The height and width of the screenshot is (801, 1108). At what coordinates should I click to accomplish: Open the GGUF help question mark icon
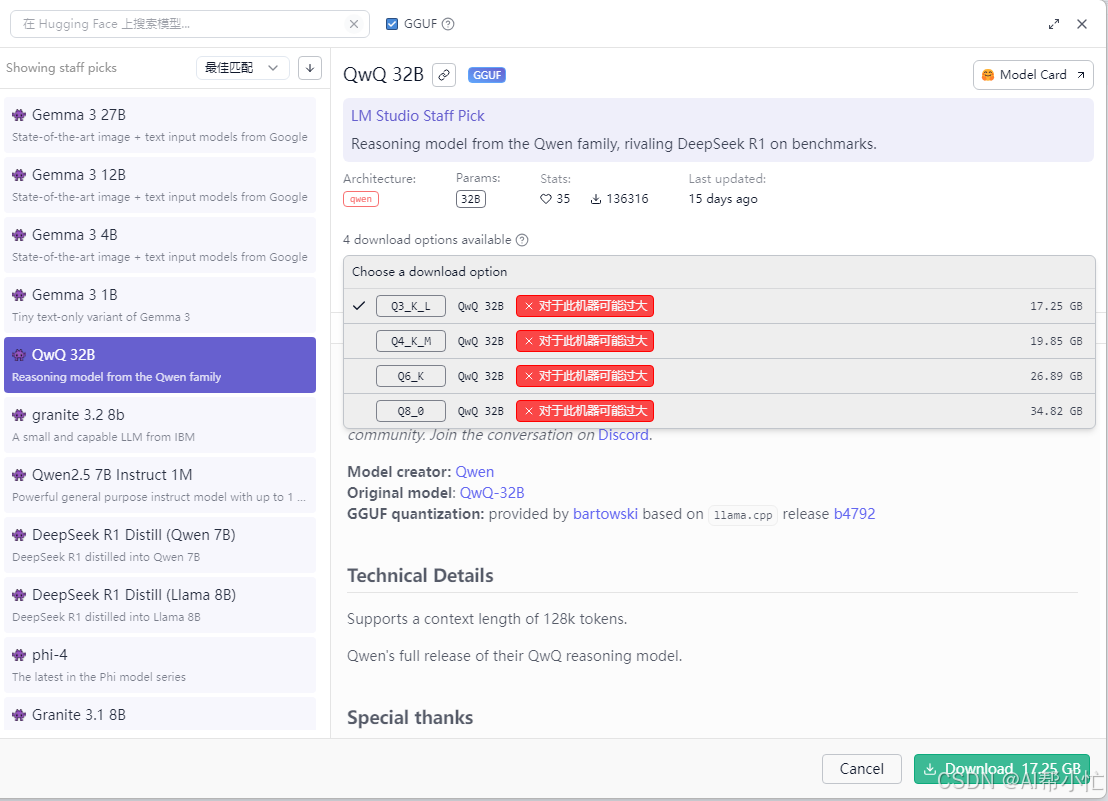[448, 24]
